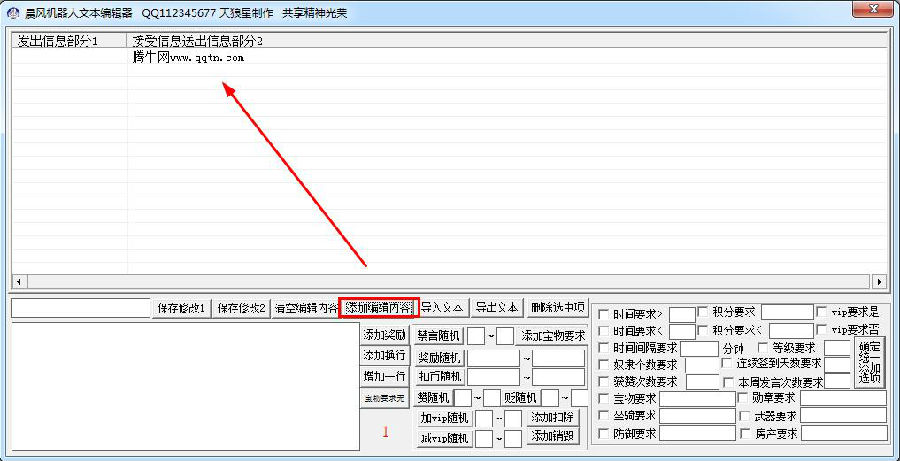Viewport: 900px width, 461px height.
Task: Click the app icon in the title bar
Action: coord(13,13)
